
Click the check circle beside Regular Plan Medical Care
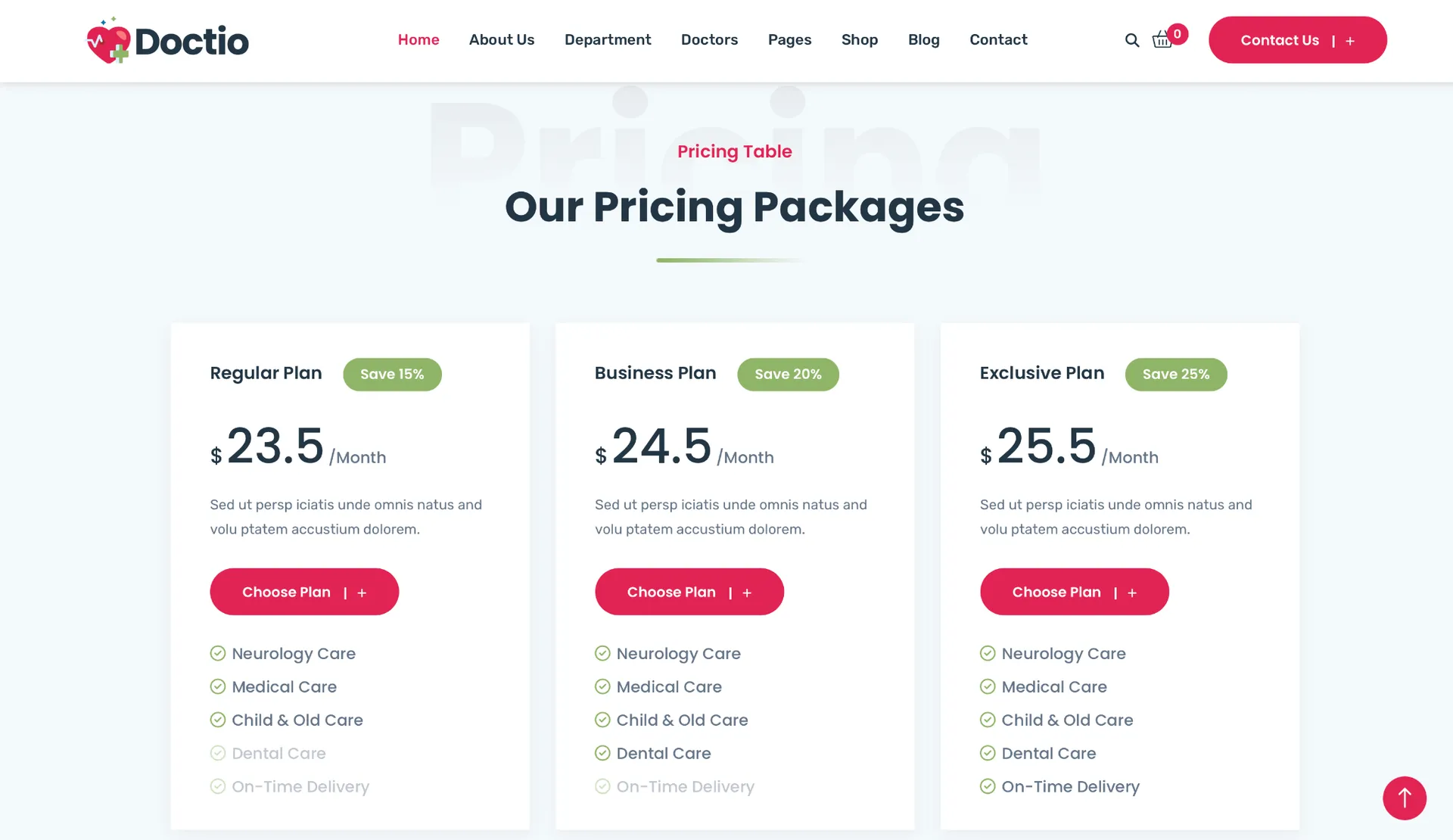coord(218,686)
